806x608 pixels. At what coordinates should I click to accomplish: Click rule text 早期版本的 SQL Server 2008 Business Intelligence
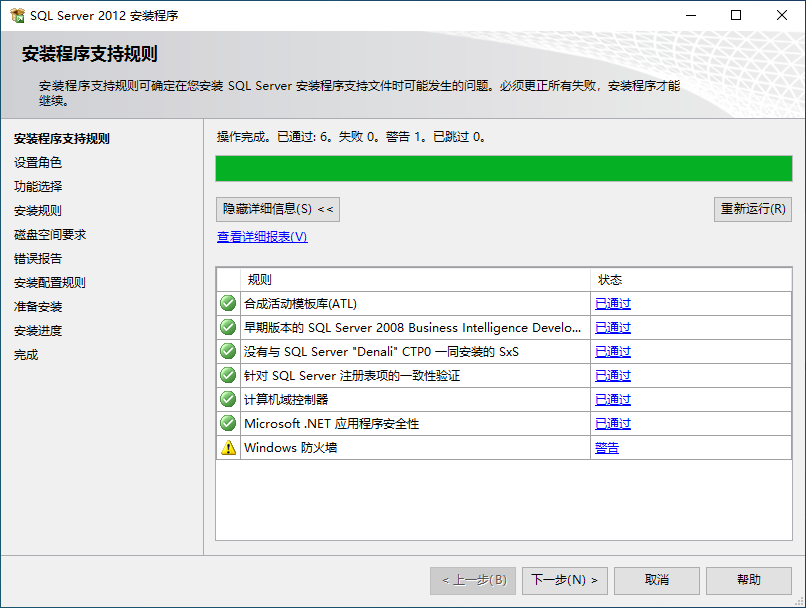coord(413,328)
